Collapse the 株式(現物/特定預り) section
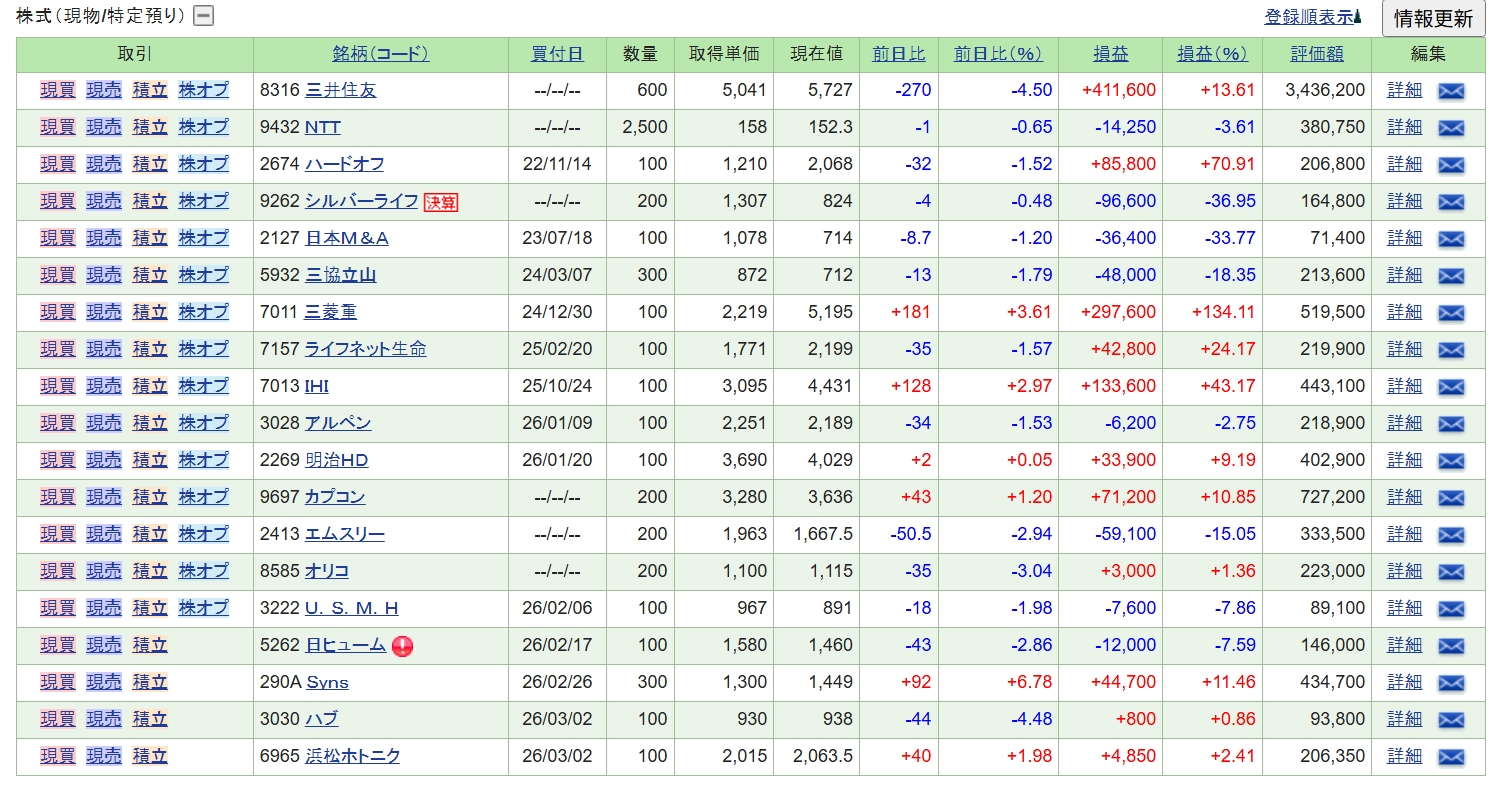This screenshot has width=1500, height=790. [203, 16]
